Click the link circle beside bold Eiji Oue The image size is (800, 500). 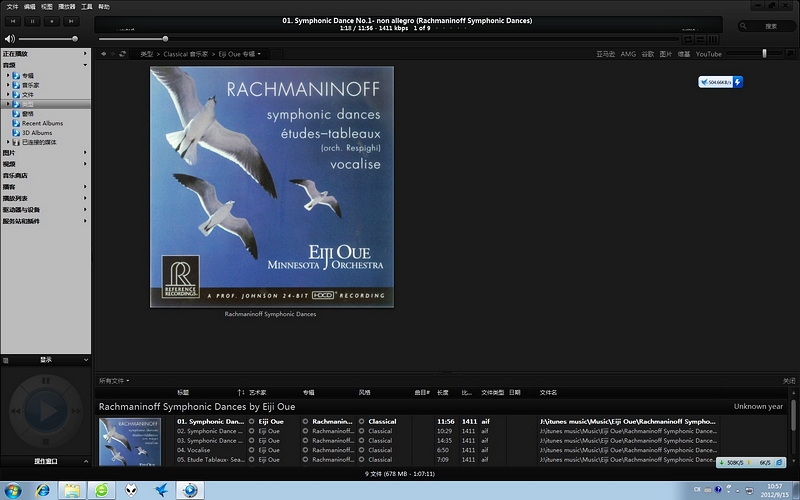pos(252,421)
